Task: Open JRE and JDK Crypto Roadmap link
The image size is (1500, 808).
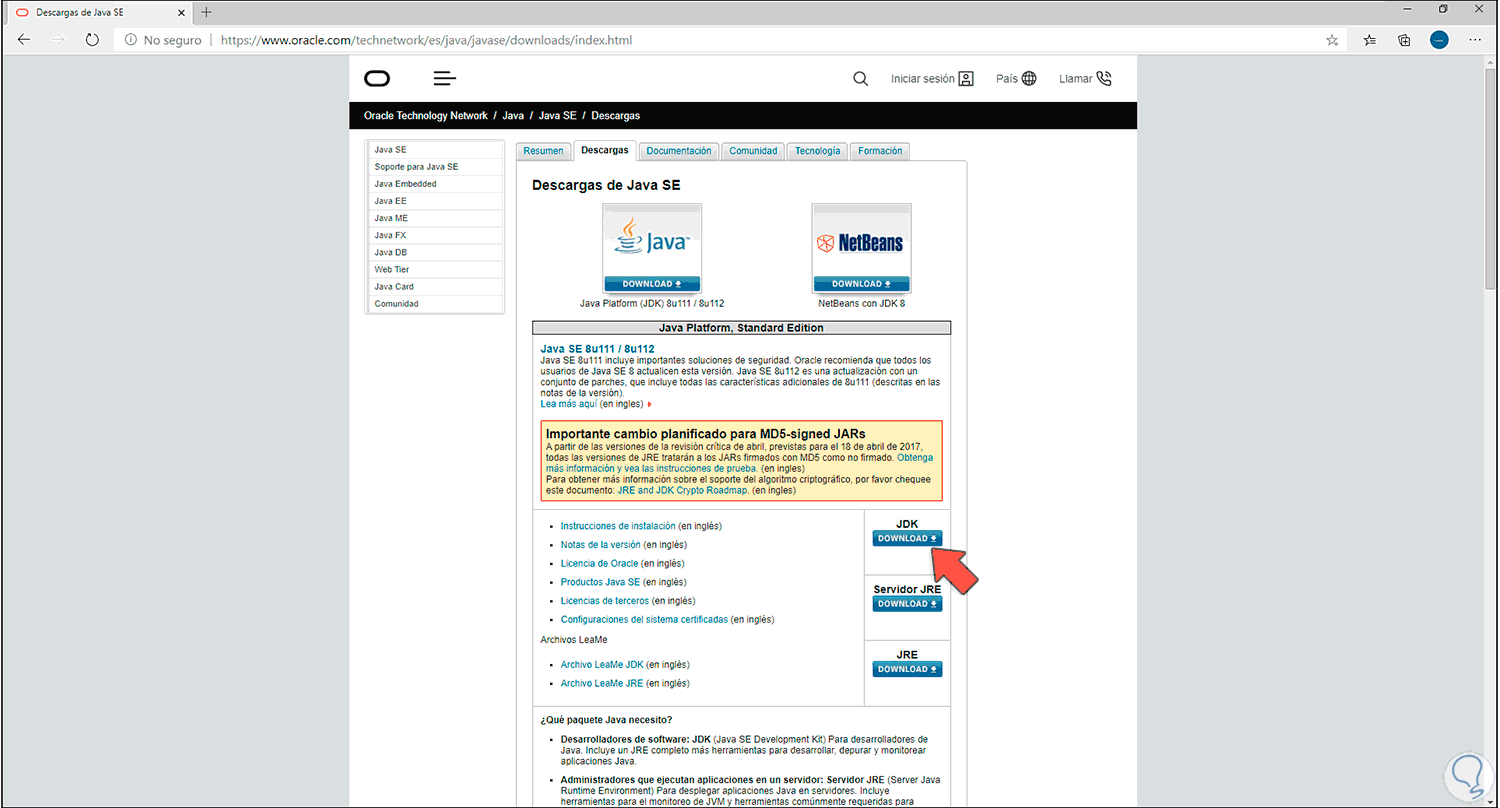Action: pyautogui.click(x=683, y=491)
